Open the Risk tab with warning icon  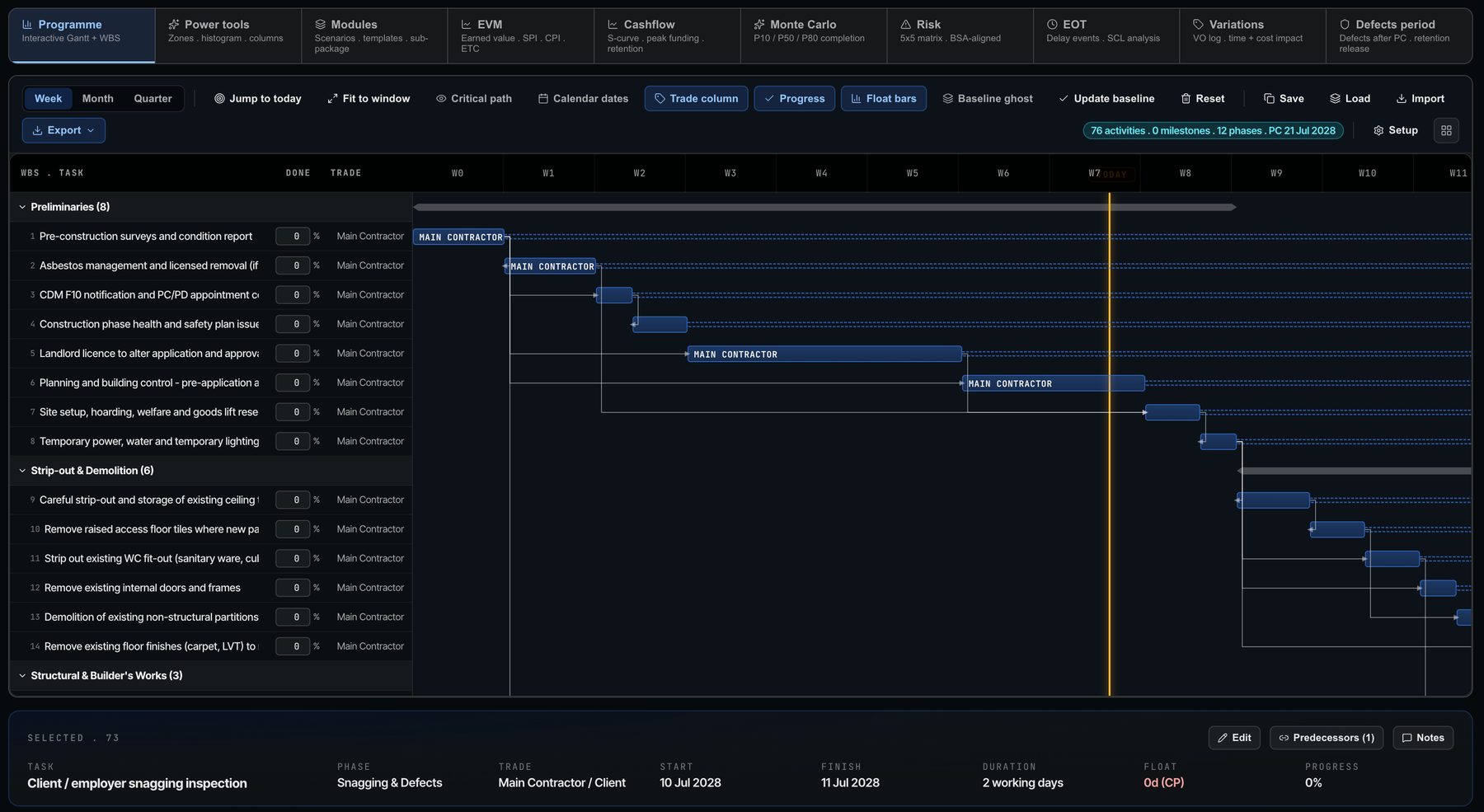click(x=960, y=35)
